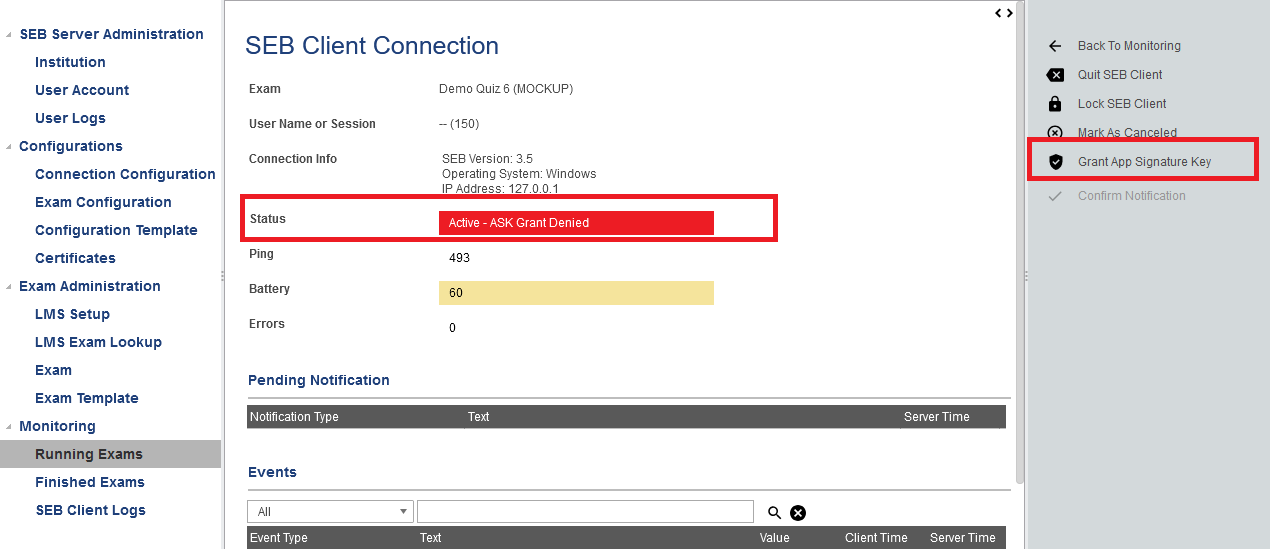Image resolution: width=1270 pixels, height=549 pixels.
Task: Go to Exam Configuration page
Action: pos(103,202)
